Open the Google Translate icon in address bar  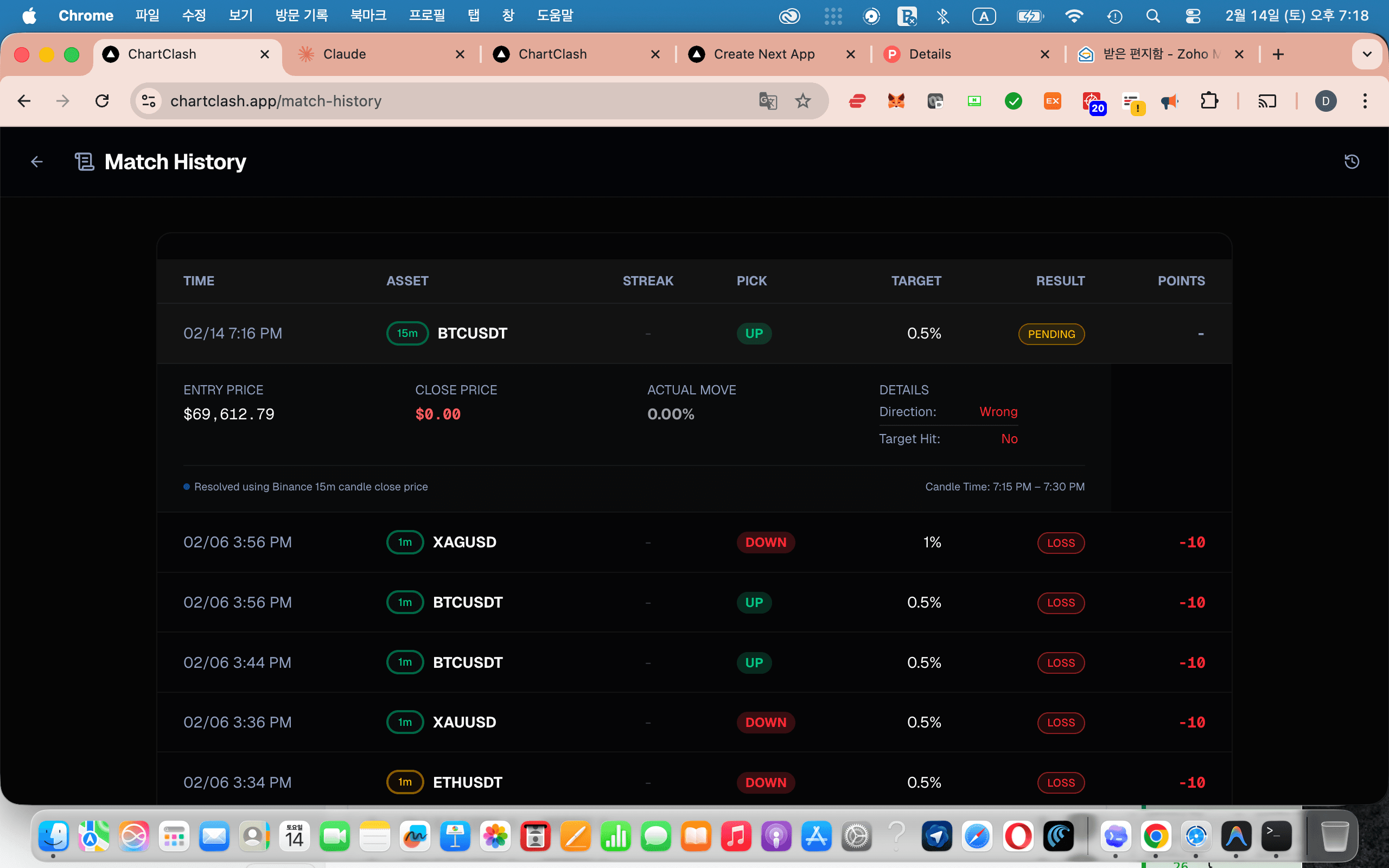(767, 101)
